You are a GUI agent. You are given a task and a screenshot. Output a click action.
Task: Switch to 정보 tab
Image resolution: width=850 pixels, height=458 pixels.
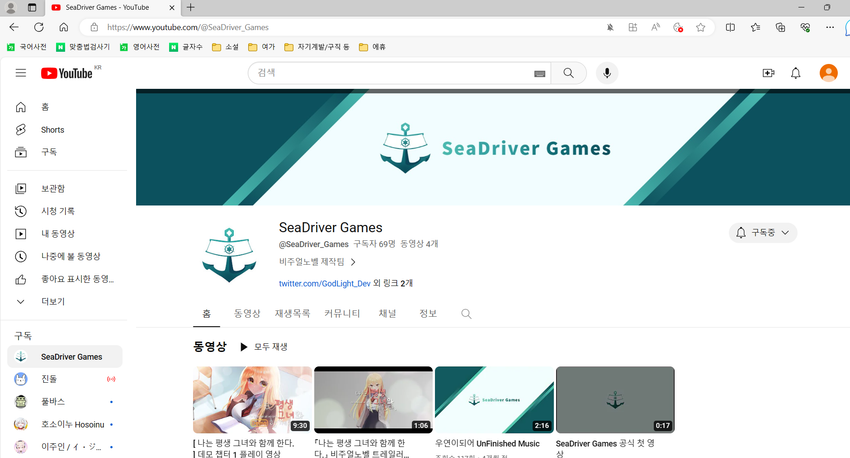428,313
